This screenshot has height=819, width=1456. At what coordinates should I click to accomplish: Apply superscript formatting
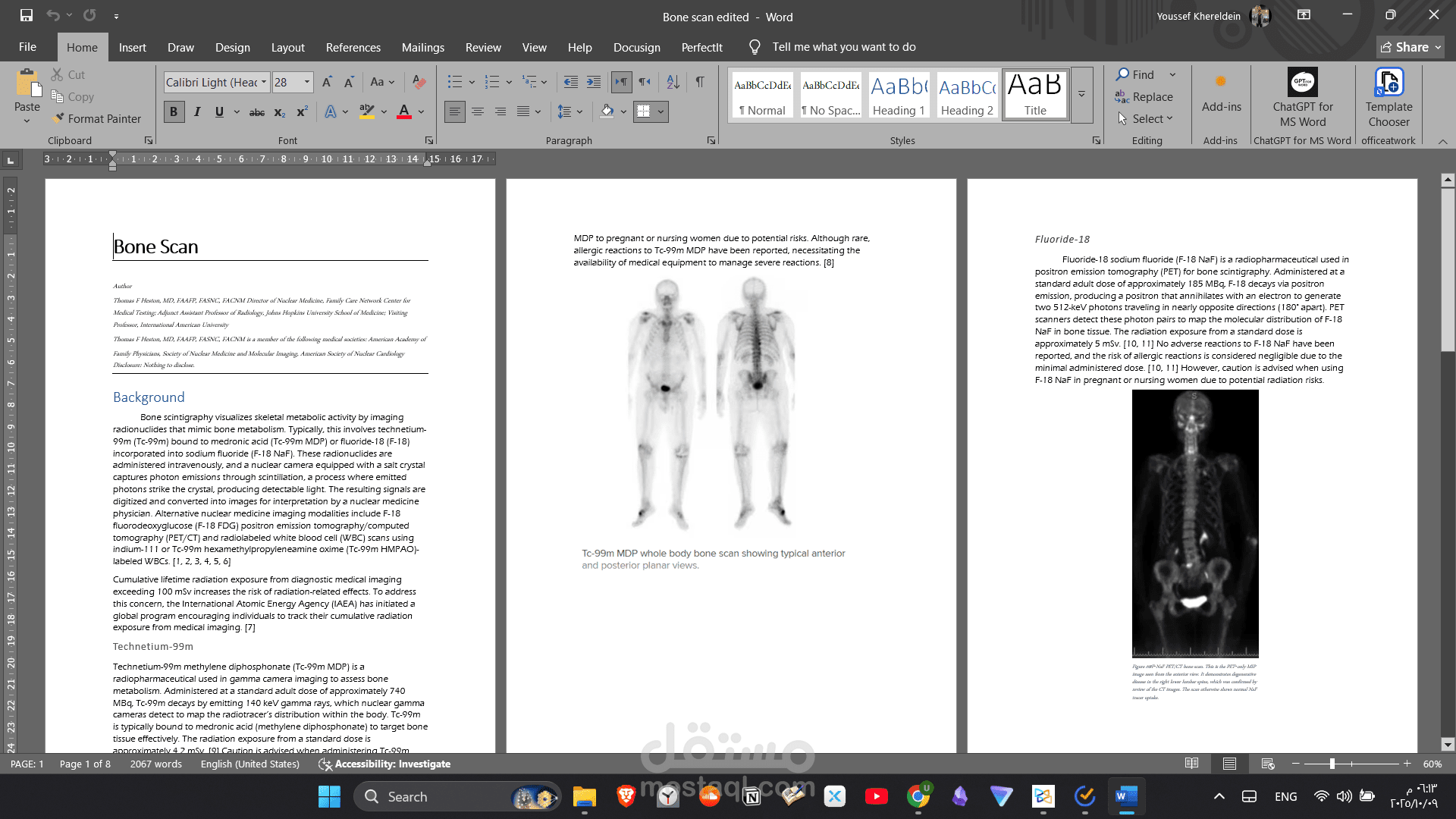coord(302,111)
